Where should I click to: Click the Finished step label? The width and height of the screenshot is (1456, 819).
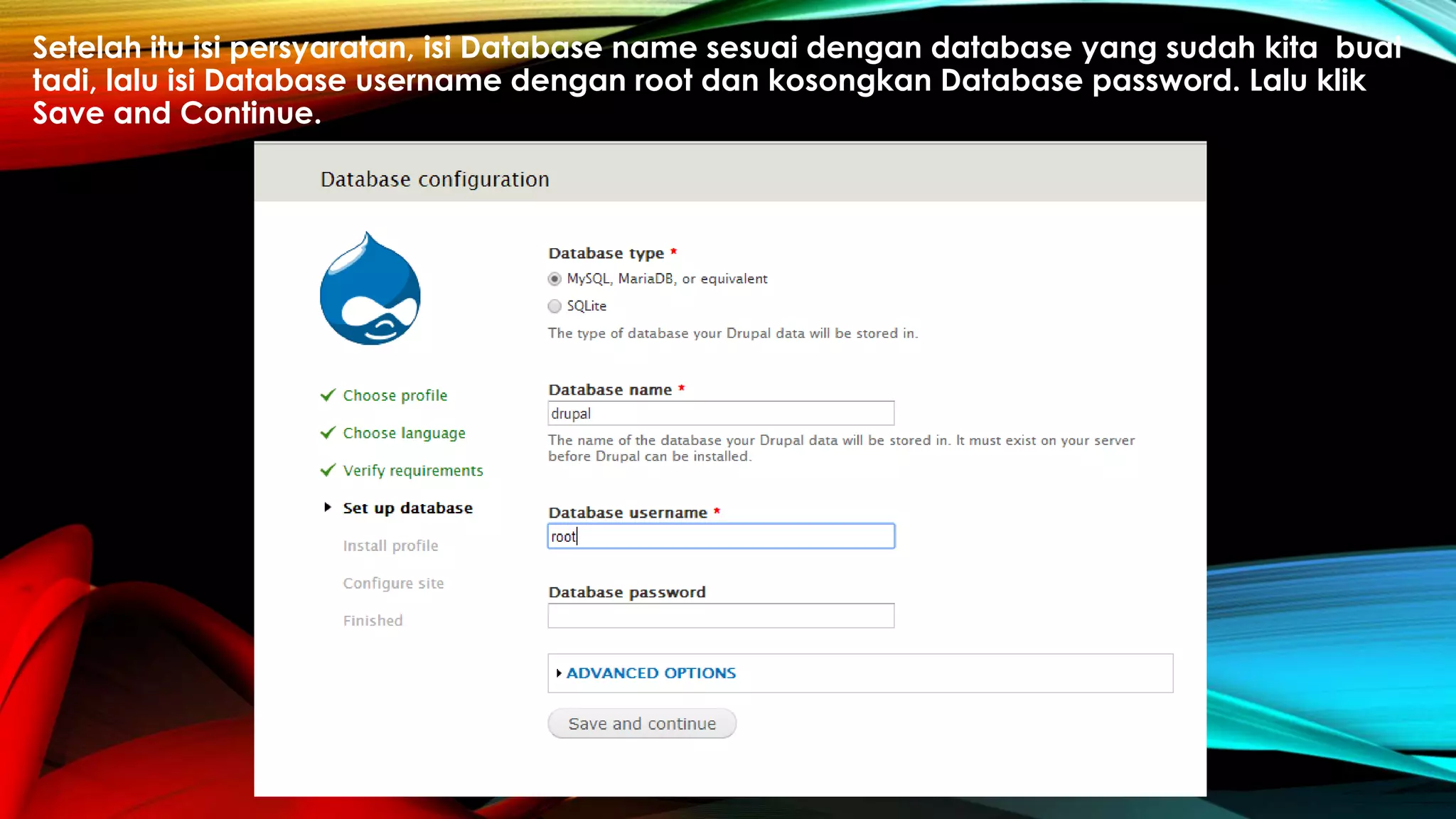[373, 621]
